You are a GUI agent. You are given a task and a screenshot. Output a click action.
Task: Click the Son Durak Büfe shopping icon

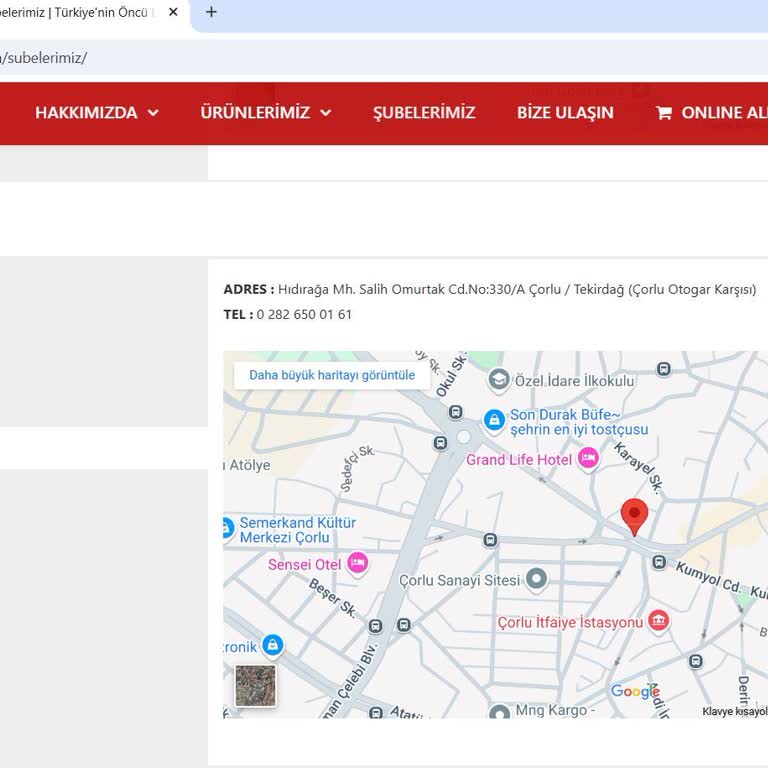494,420
